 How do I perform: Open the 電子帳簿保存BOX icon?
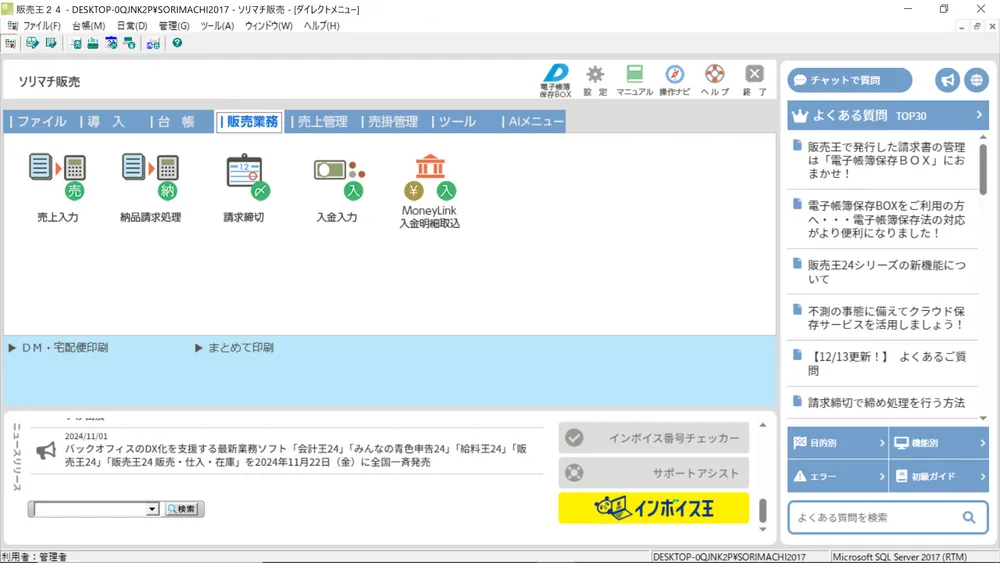(x=555, y=78)
